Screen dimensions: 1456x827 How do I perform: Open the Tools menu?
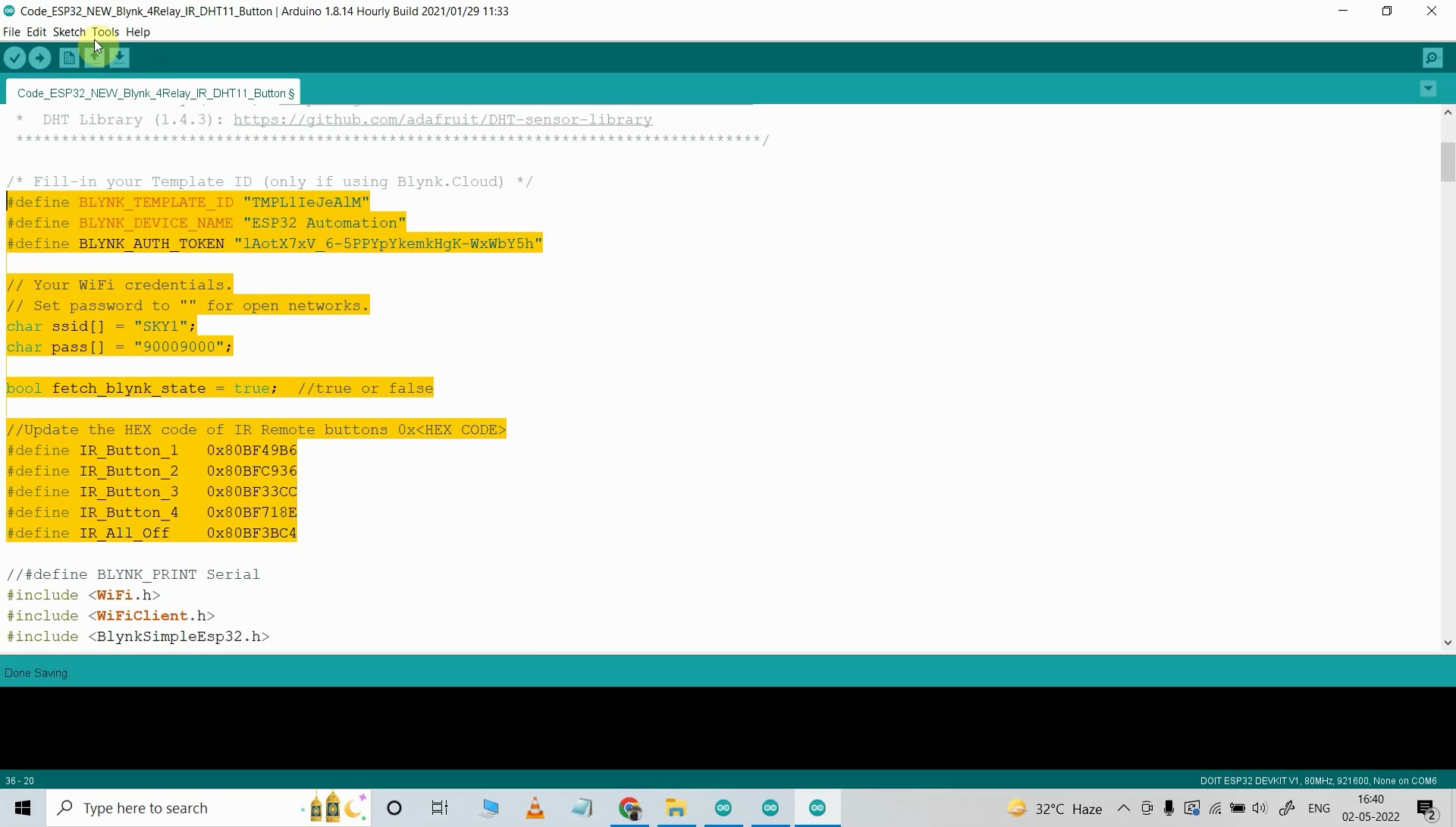[105, 32]
